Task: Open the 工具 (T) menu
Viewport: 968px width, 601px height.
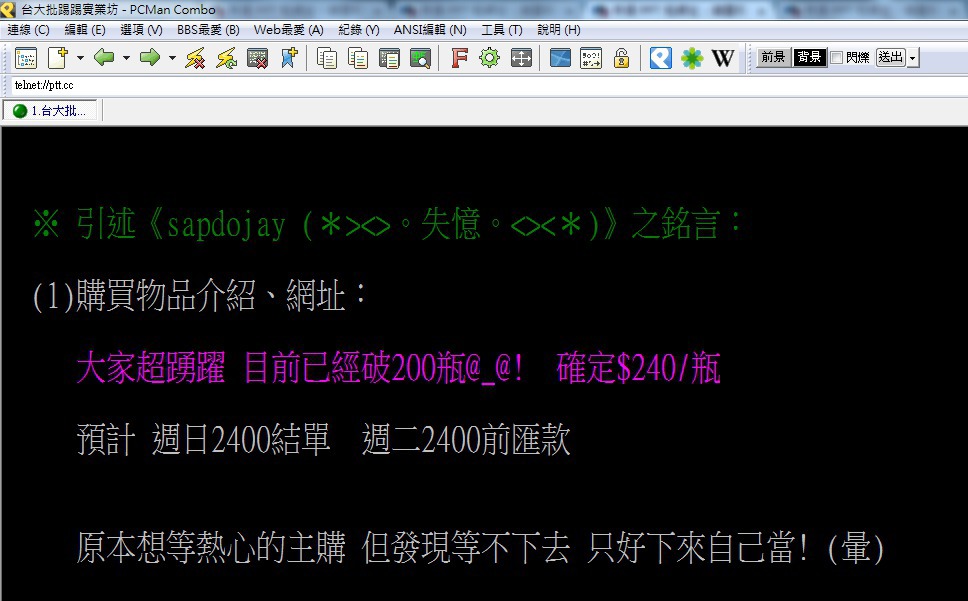Action: click(x=502, y=30)
